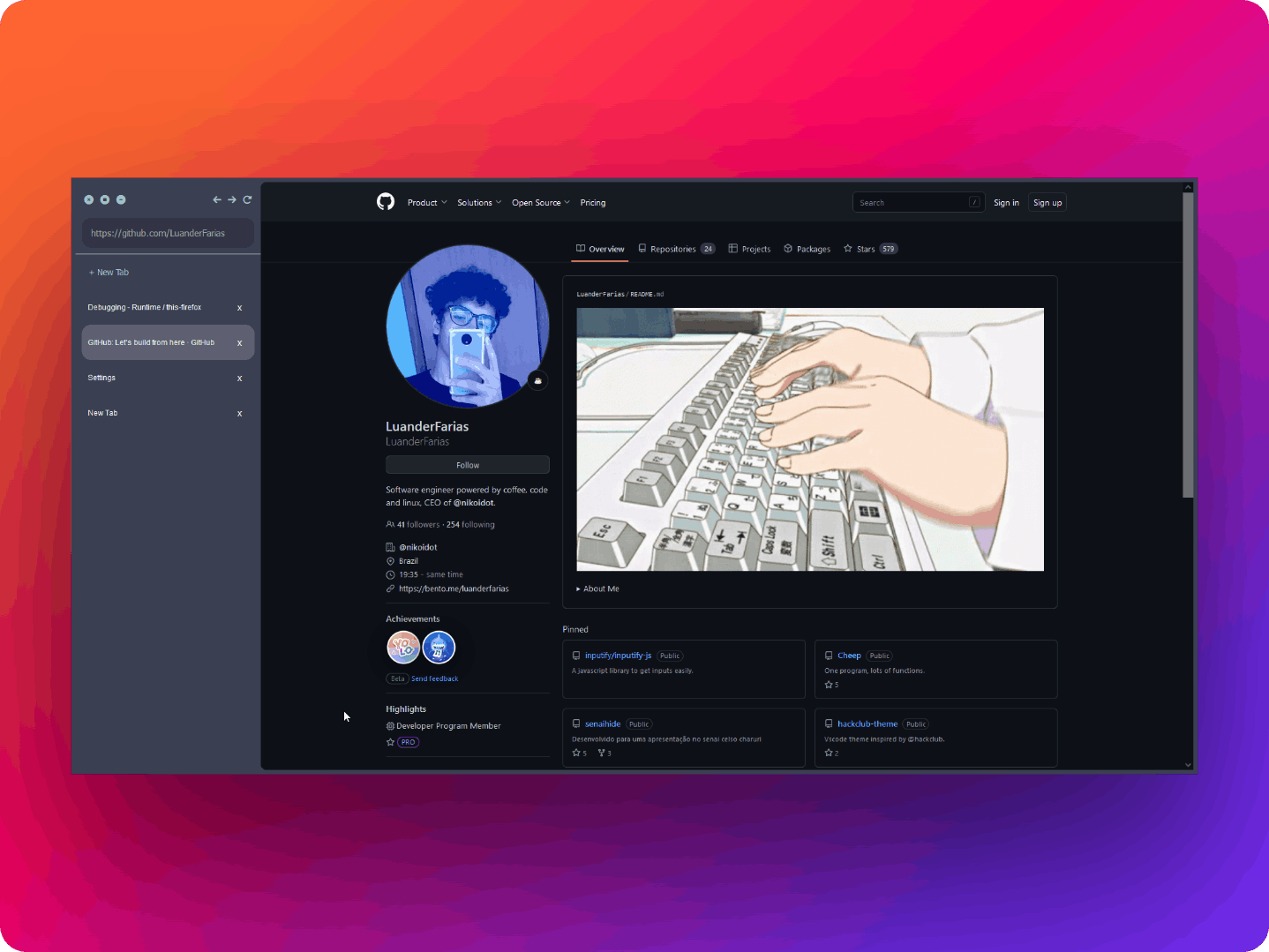Switch to the Repositories tab
Image resolution: width=1269 pixels, height=952 pixels.
(x=676, y=249)
